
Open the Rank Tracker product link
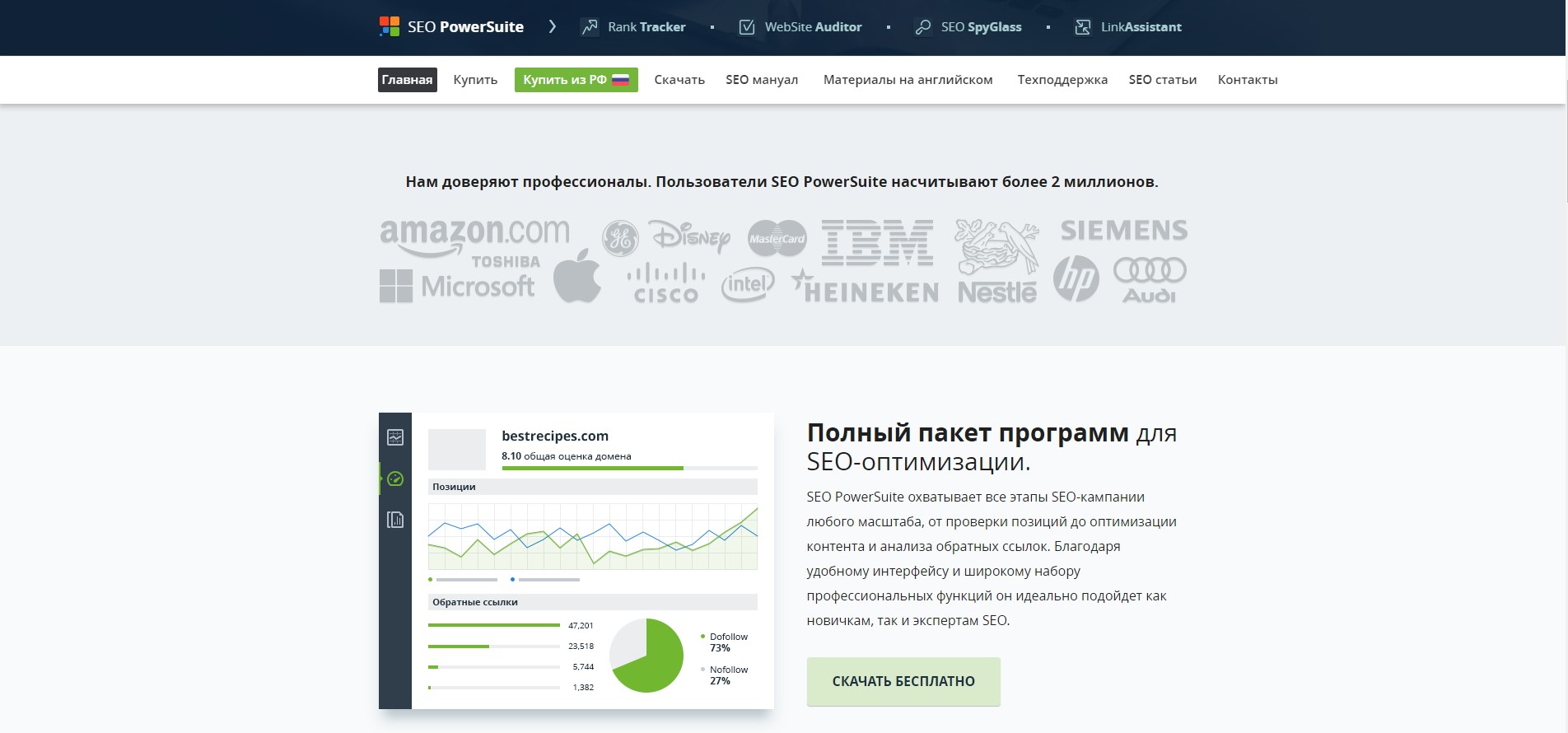point(646,27)
